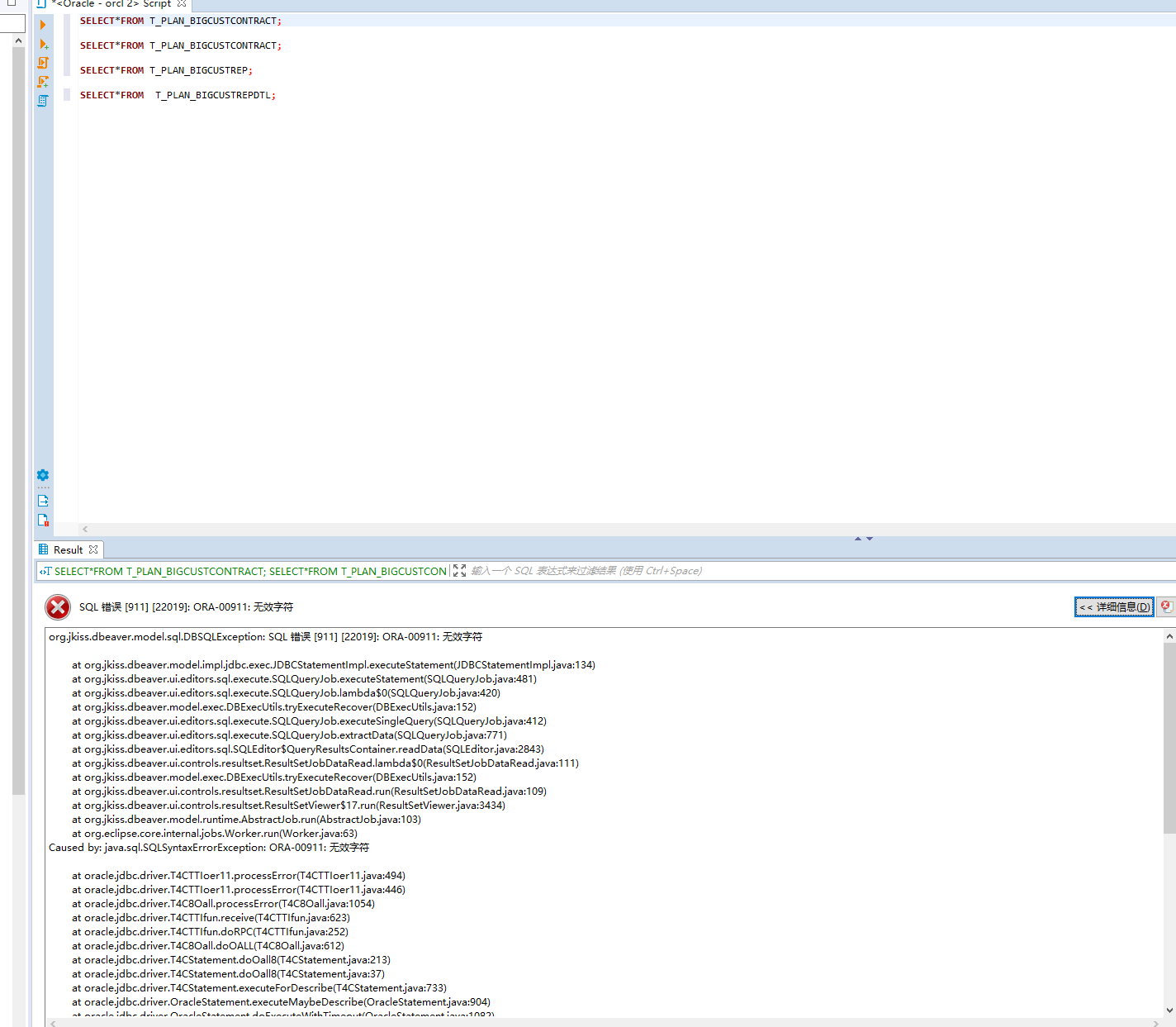1176x1027 pixels.
Task: Expand the vertical sidebar collapse arrow
Action: click(x=18, y=40)
